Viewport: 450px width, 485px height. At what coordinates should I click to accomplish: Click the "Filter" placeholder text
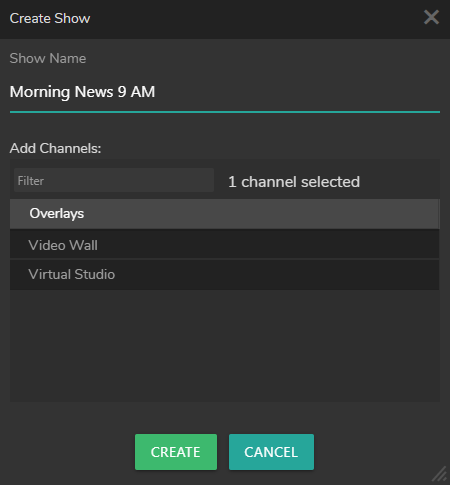pyautogui.click(x=31, y=181)
